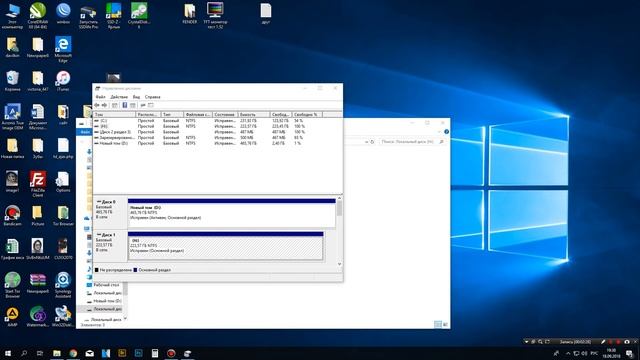640x360 pixels.
Task: Select the 223,57 ГБ row in the volume list
Action: pos(200,126)
